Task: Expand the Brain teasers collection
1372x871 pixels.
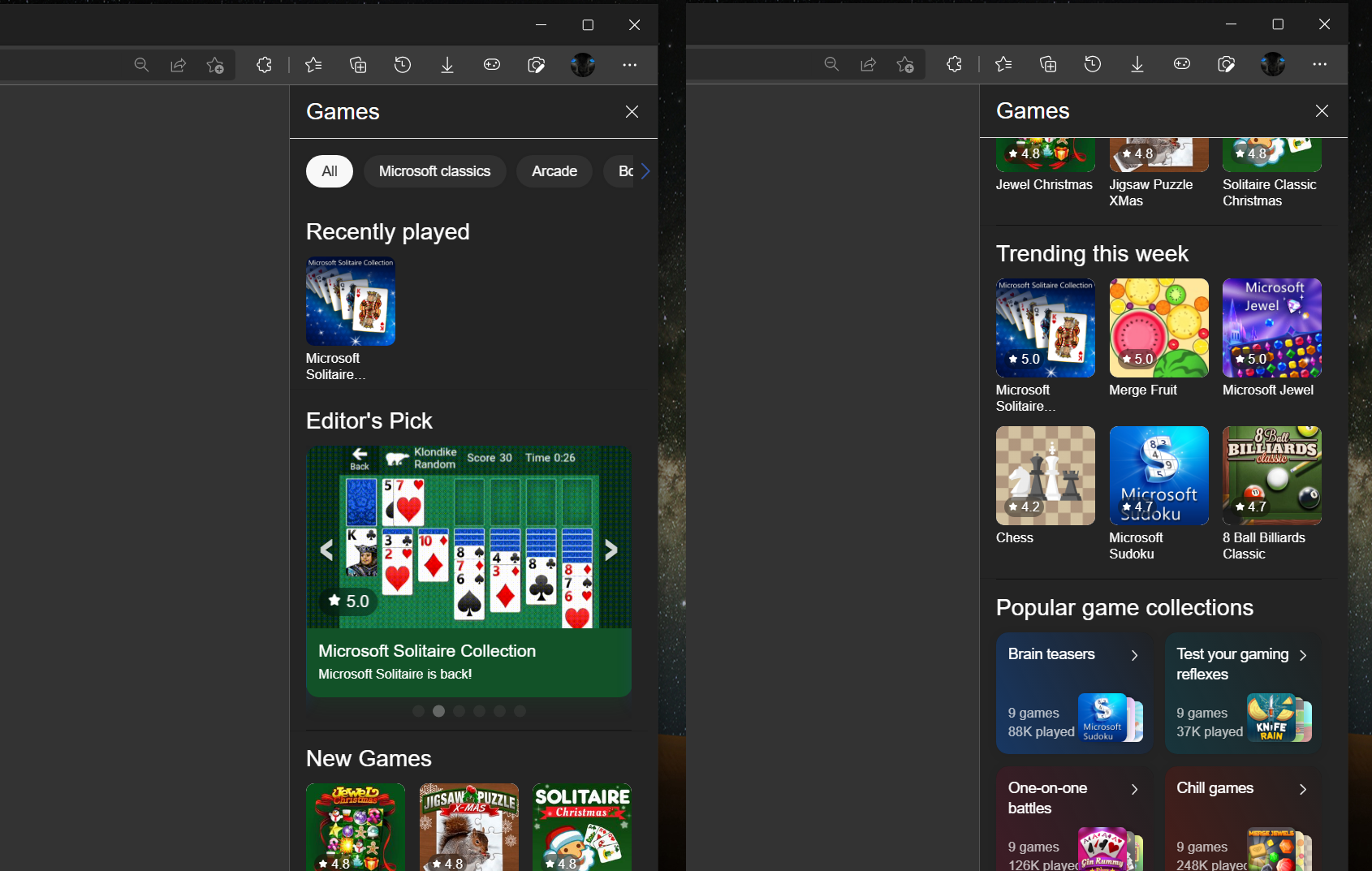Action: click(1136, 654)
